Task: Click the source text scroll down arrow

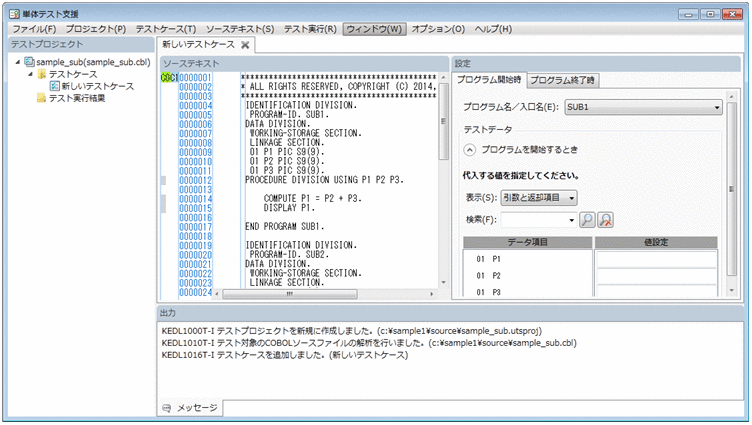Action: coord(444,283)
